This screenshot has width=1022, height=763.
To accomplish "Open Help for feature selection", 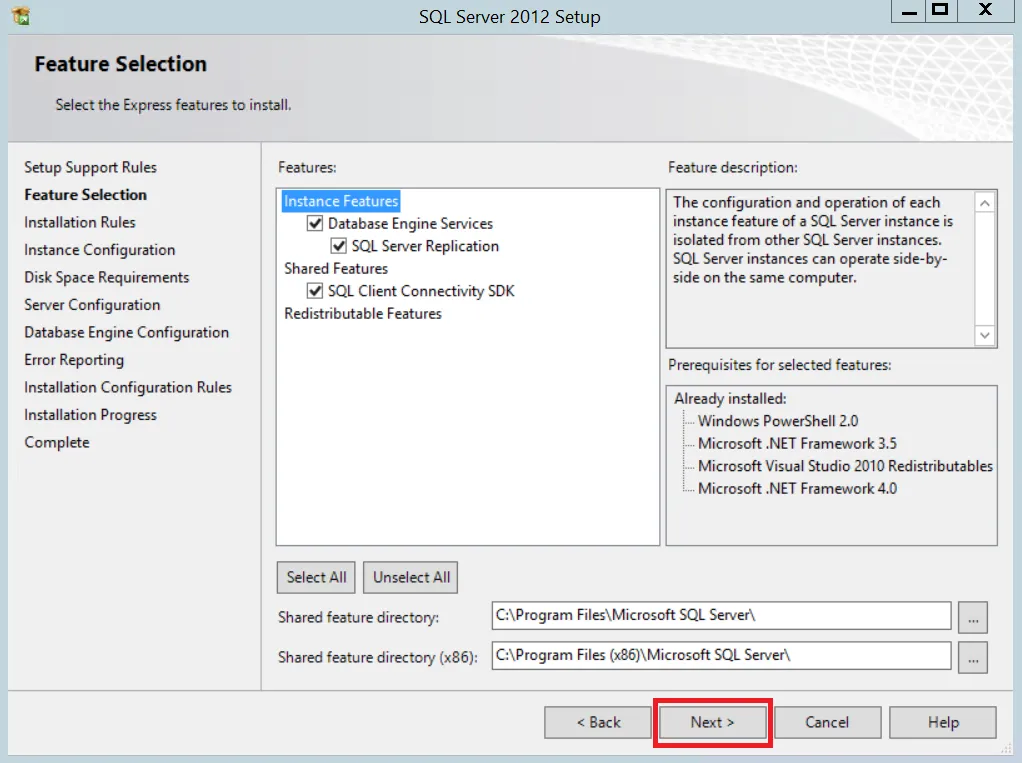I will 942,722.
